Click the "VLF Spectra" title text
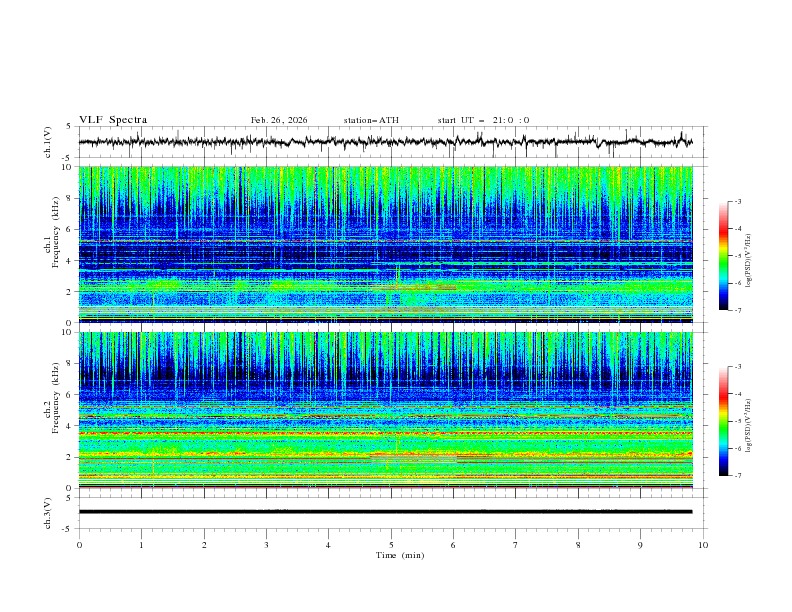This screenshot has height=612, width=792. pyautogui.click(x=113, y=120)
